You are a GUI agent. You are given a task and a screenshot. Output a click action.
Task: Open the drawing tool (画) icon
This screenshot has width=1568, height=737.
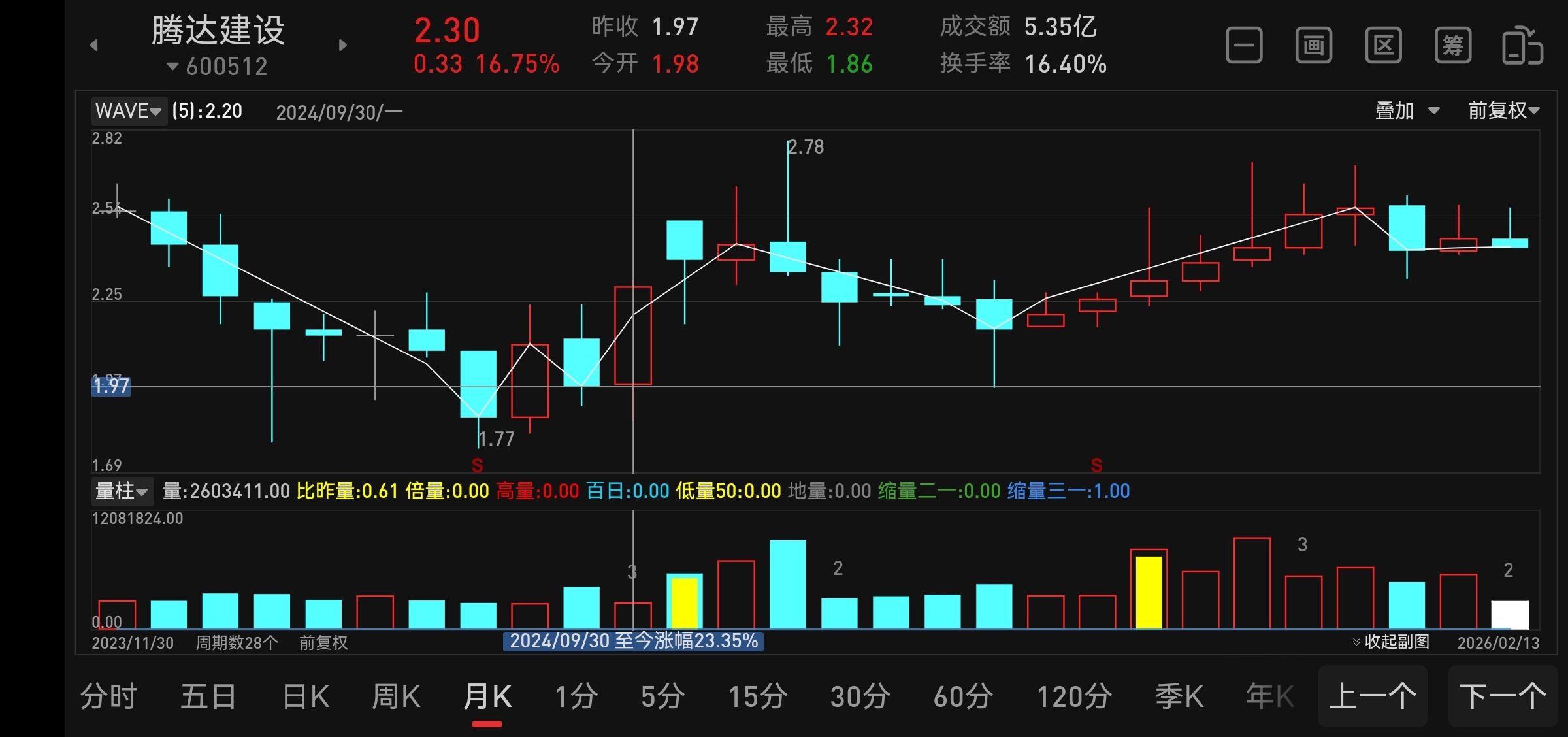[1313, 46]
